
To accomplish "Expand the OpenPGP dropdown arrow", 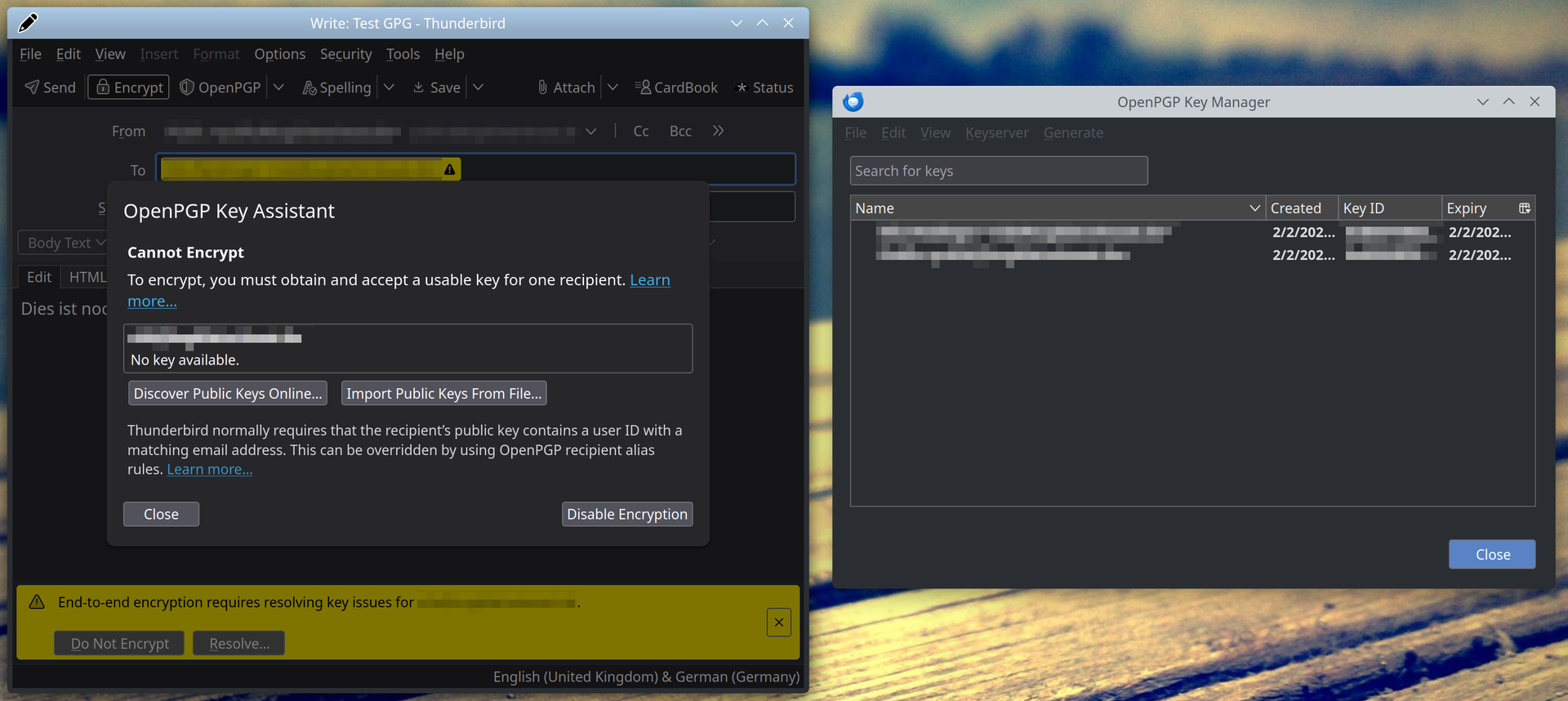I will point(278,87).
